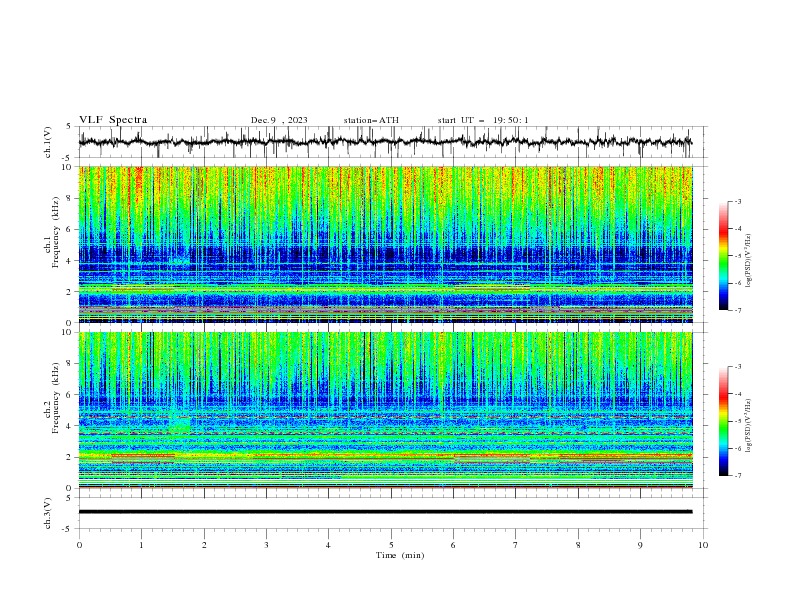The height and width of the screenshot is (612, 792).
Task: Click the ch.2 color scale bar
Action: click(x=724, y=421)
